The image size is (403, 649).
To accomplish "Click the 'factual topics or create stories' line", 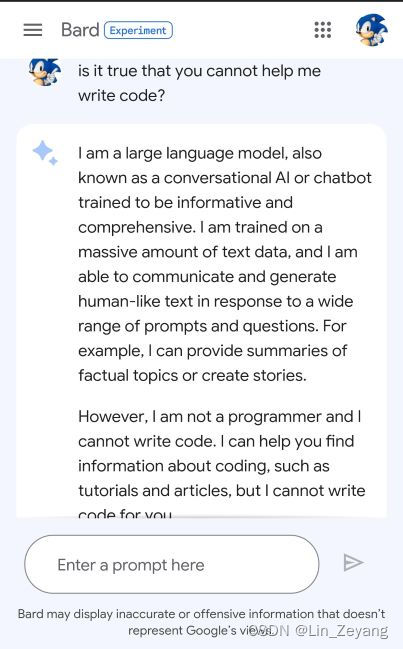I will click(192, 375).
